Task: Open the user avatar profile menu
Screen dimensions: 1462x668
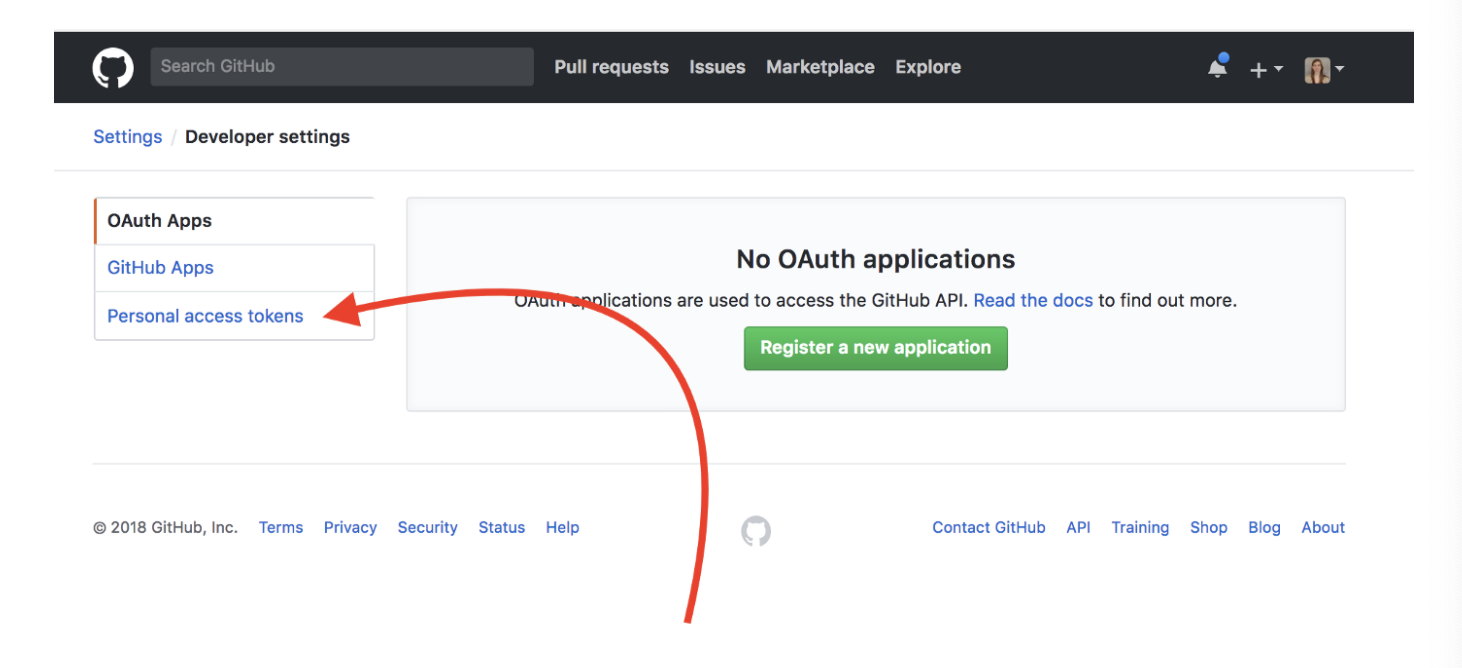Action: (1324, 69)
